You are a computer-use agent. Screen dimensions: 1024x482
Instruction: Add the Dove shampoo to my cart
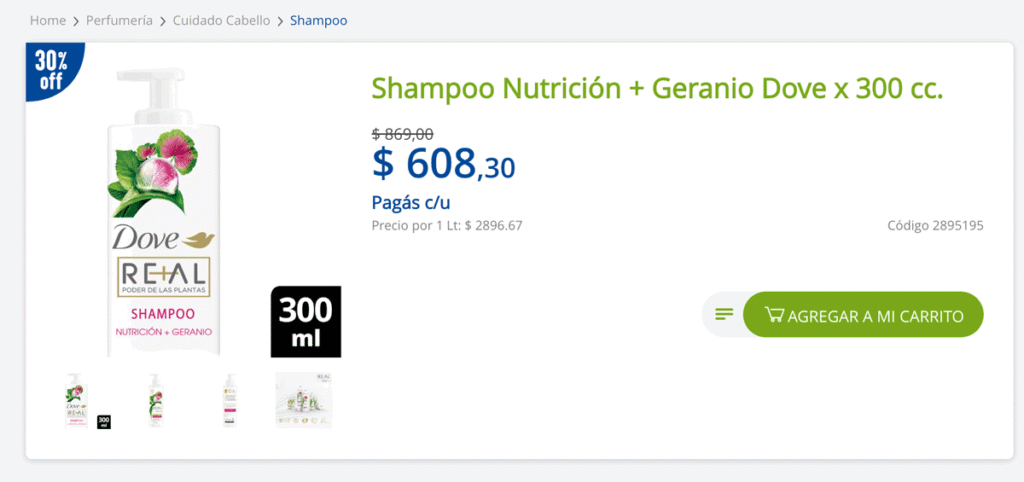(863, 315)
